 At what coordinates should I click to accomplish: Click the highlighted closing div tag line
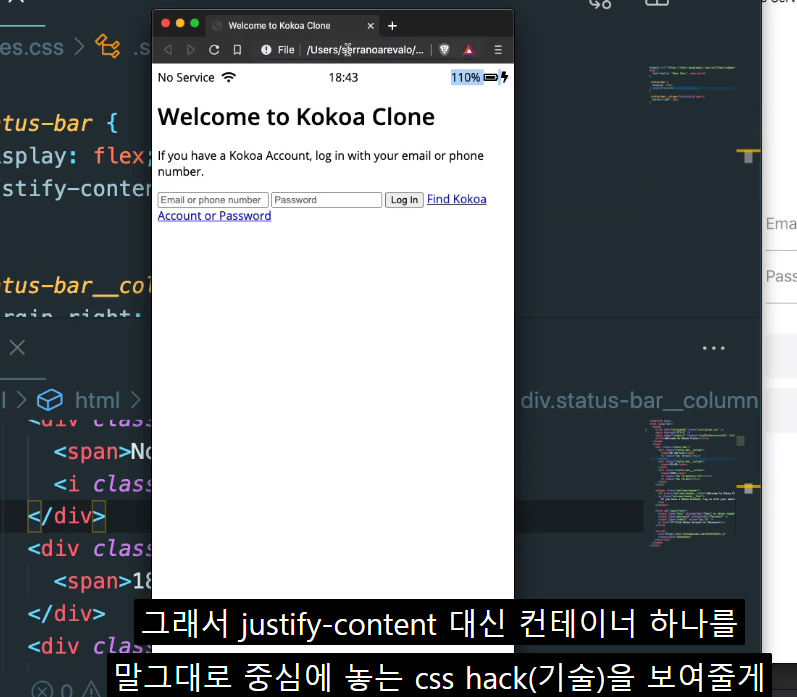coord(67,516)
